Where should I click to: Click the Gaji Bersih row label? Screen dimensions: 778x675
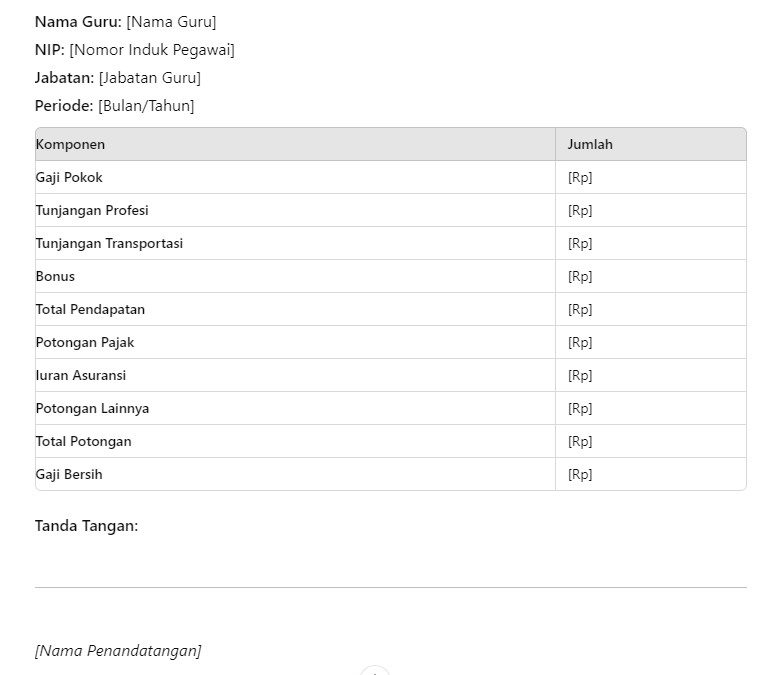pyautogui.click(x=69, y=474)
